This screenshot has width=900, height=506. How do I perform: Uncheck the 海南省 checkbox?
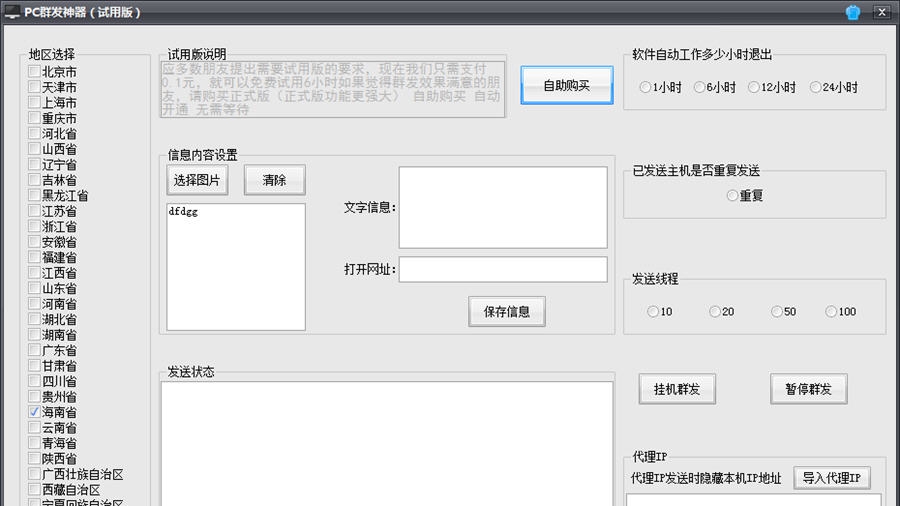[34, 412]
